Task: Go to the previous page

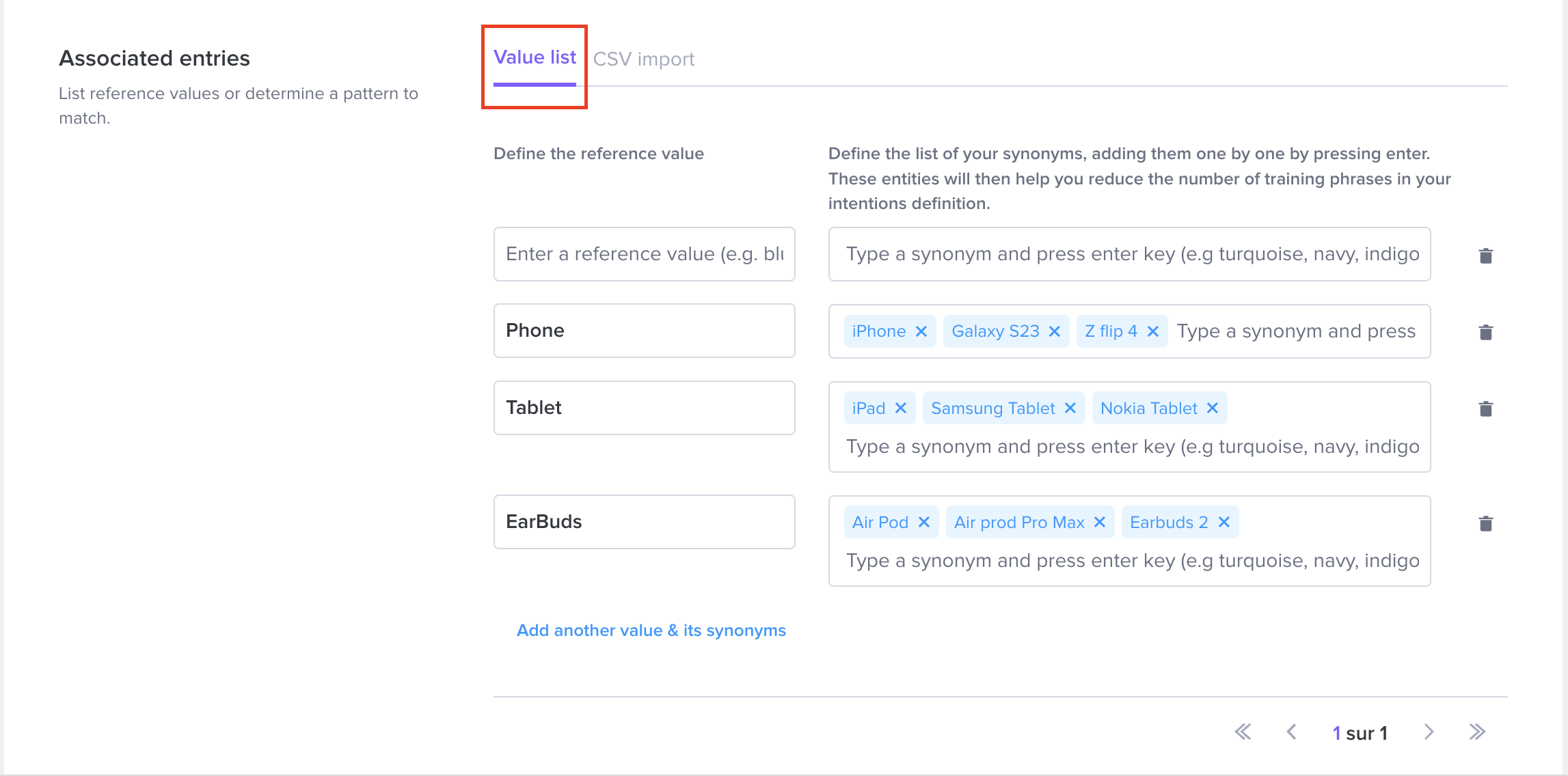Action: click(1291, 732)
